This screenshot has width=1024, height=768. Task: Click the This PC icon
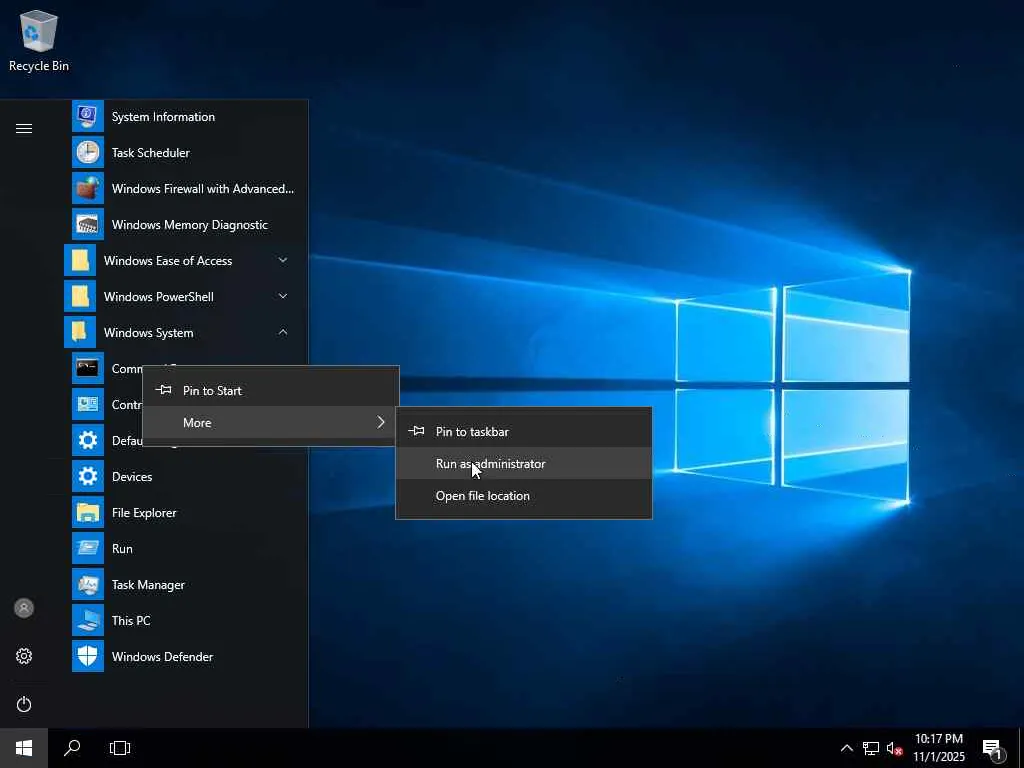(x=88, y=621)
